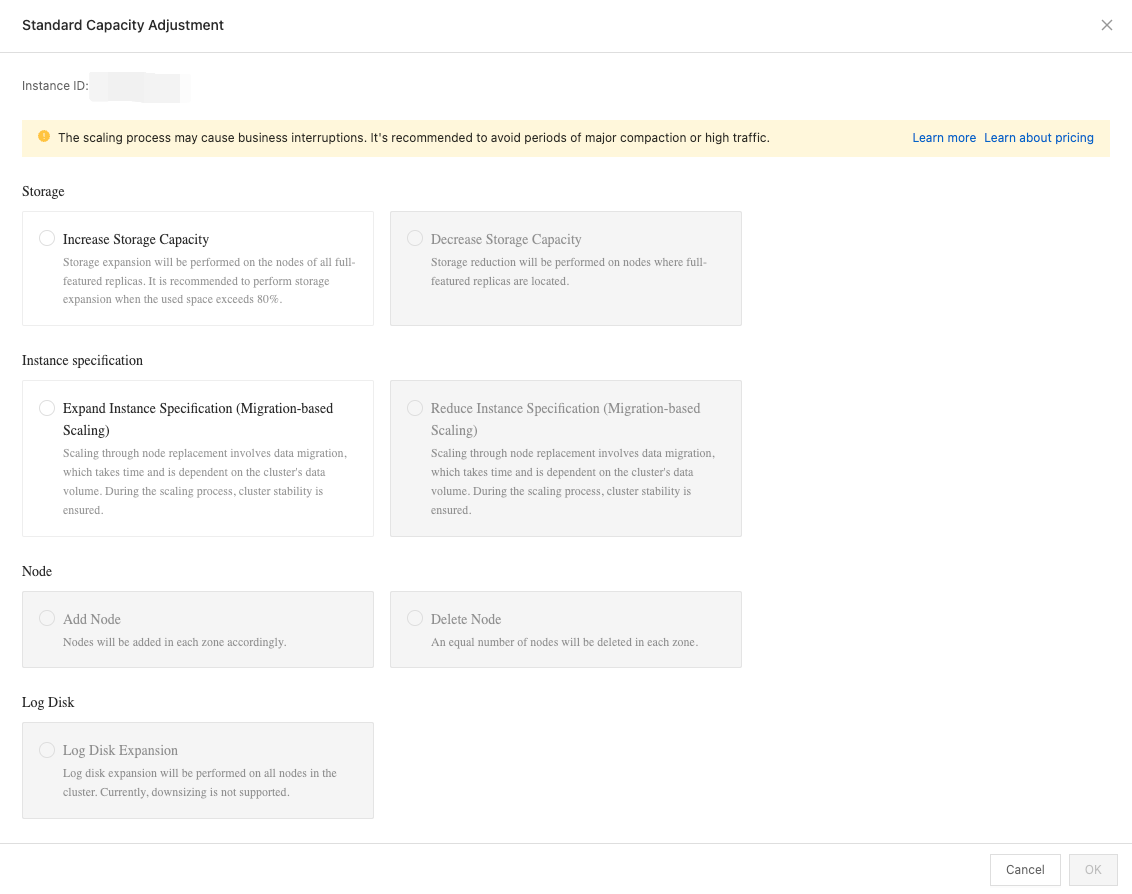Close the Standard Capacity Adjustment dialog
The width and height of the screenshot is (1132, 894).
pyautogui.click(x=1106, y=25)
